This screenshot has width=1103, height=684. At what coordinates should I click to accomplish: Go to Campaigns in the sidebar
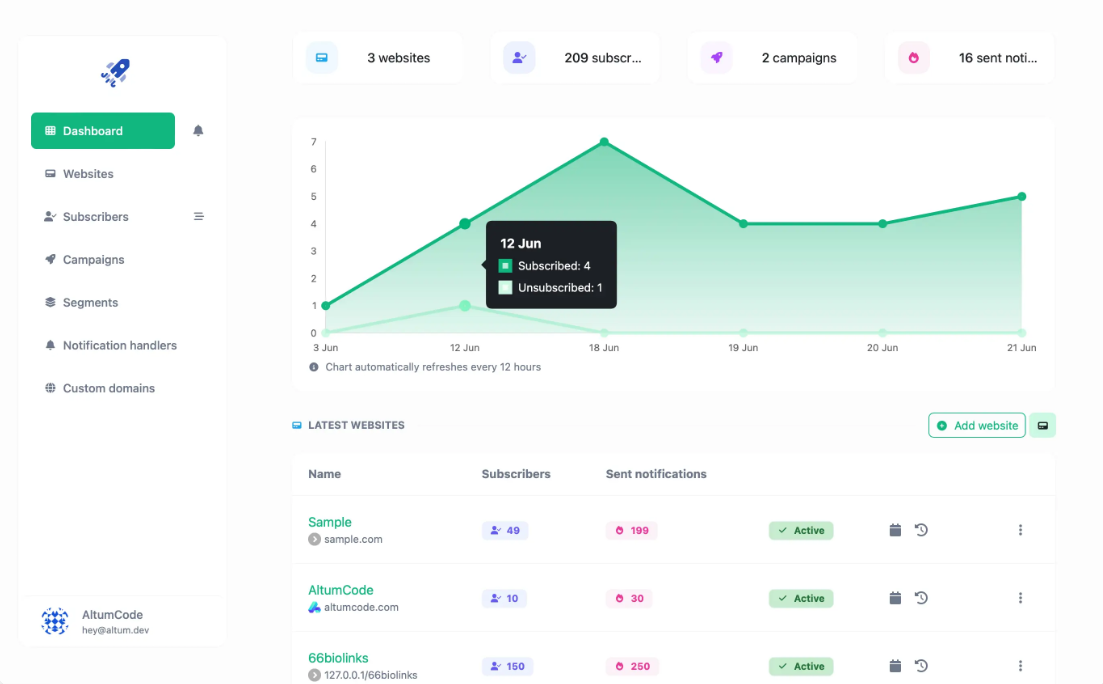tap(93, 260)
